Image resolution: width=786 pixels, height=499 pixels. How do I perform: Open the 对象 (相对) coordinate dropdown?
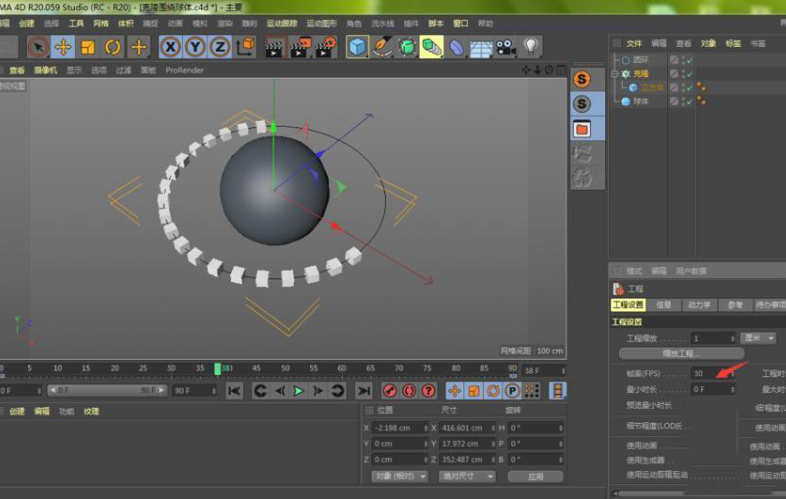pyautogui.click(x=399, y=476)
